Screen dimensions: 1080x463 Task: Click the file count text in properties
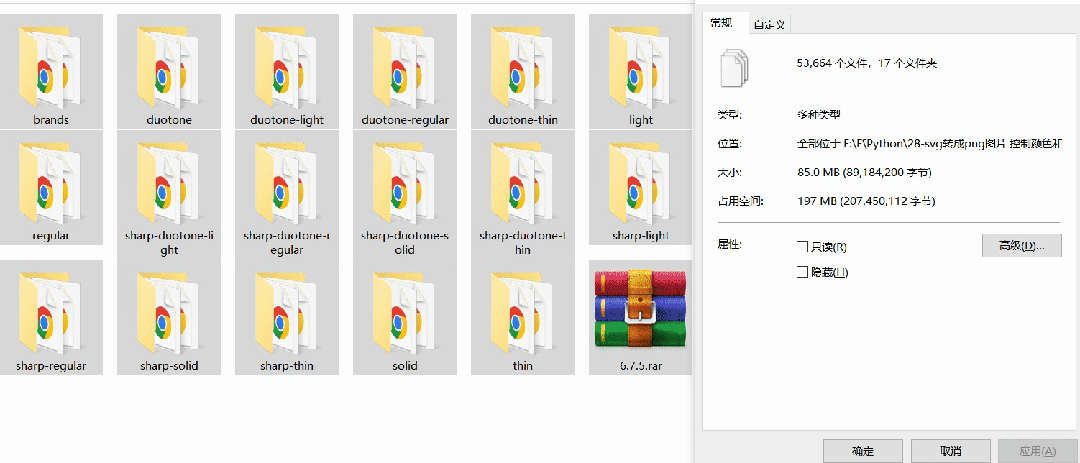pos(866,63)
